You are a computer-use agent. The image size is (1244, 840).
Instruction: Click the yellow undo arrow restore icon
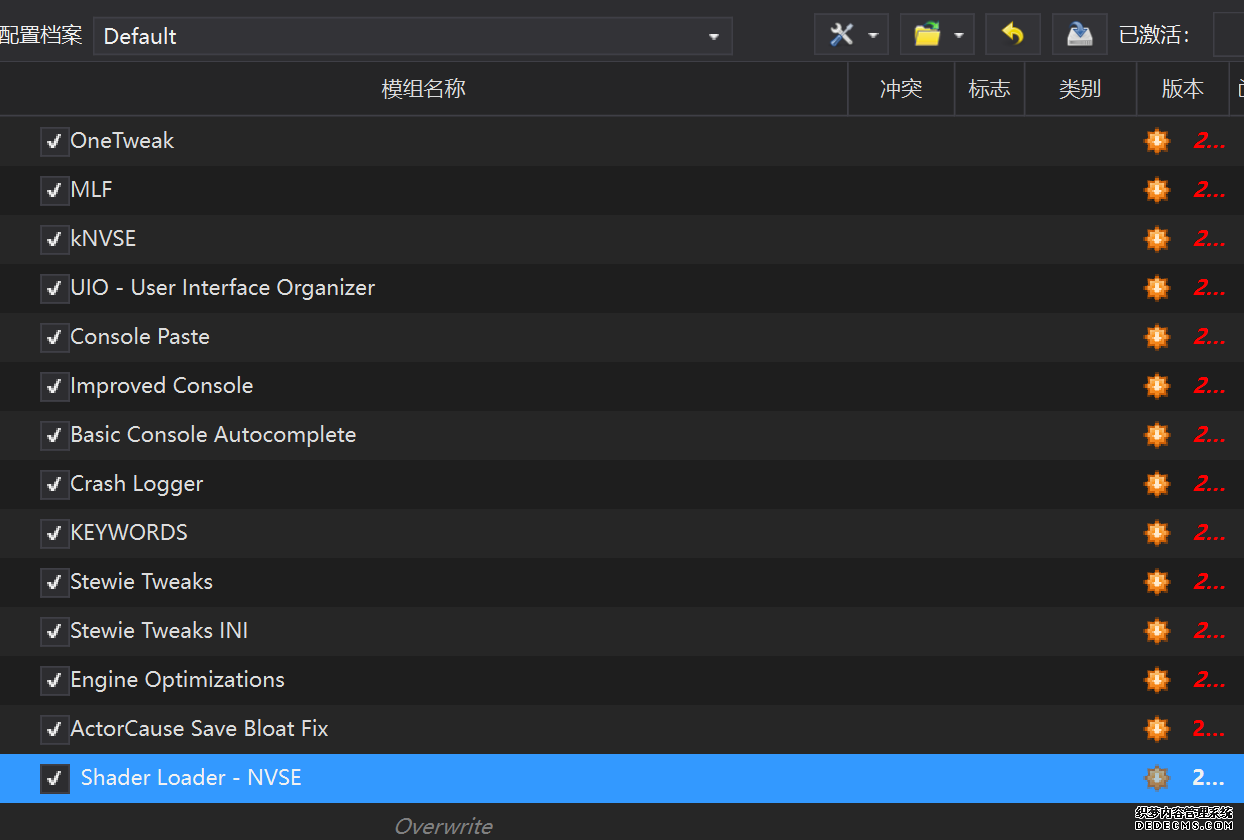[1013, 35]
